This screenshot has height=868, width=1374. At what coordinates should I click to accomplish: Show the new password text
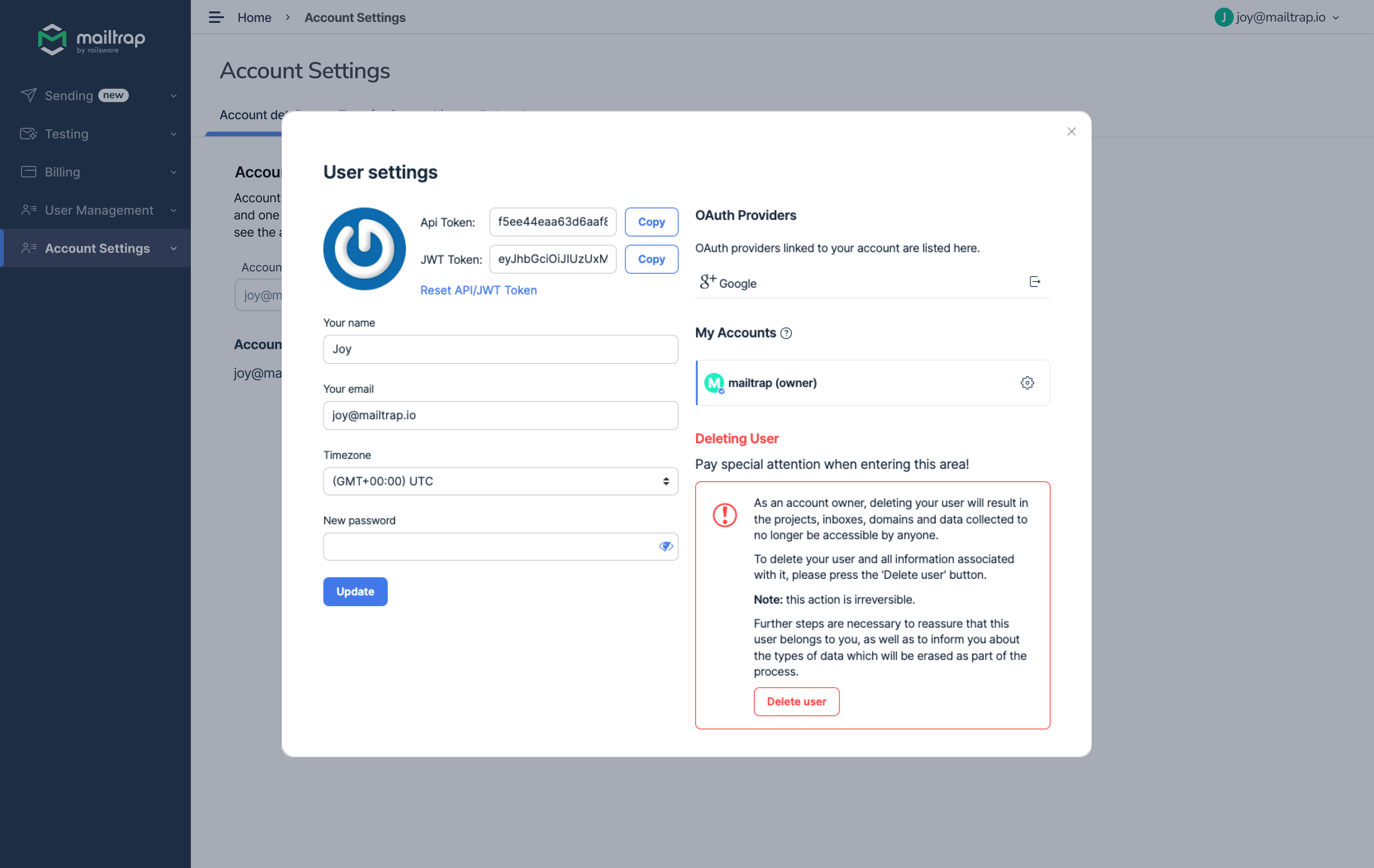click(x=666, y=547)
